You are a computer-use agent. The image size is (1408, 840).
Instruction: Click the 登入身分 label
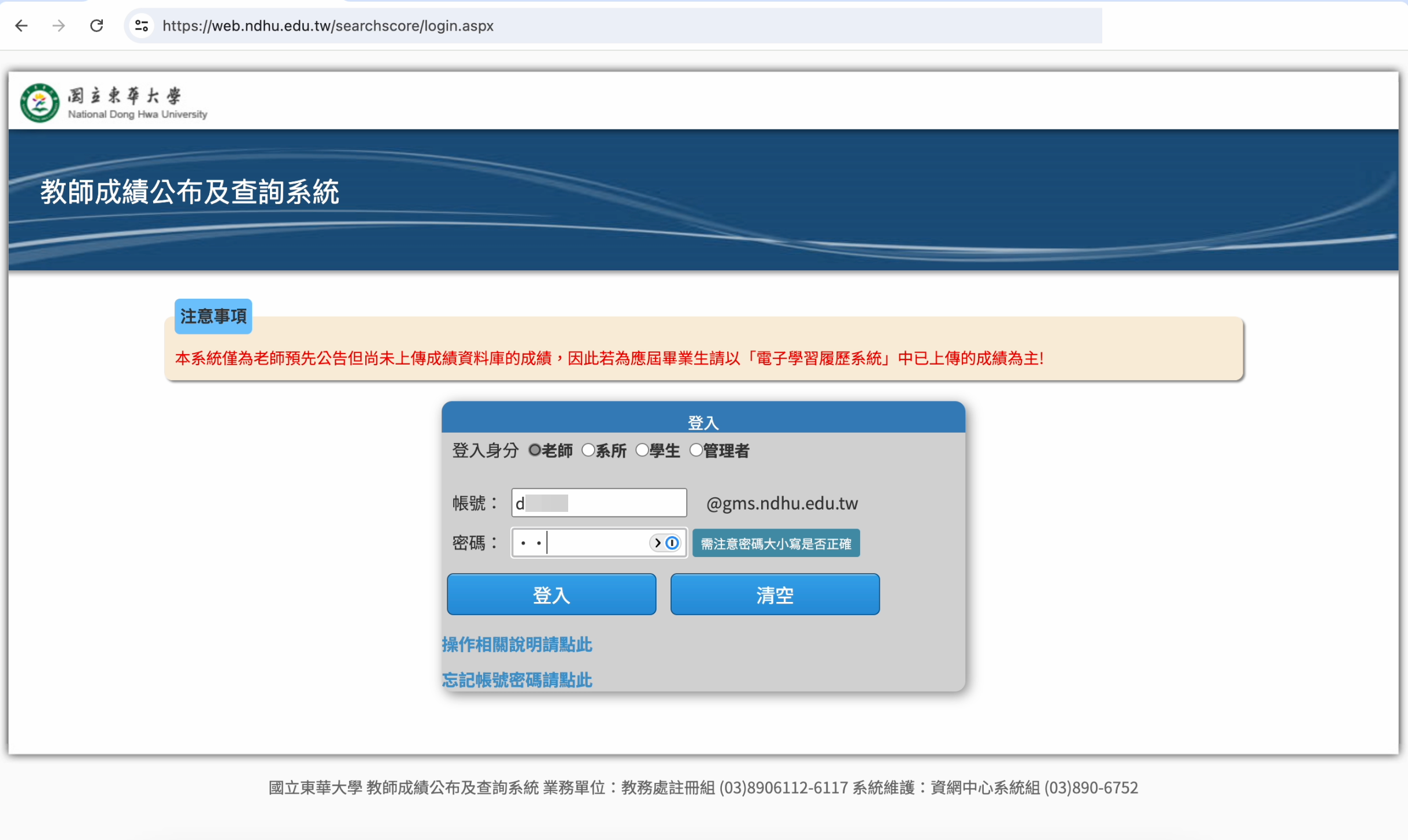486,450
